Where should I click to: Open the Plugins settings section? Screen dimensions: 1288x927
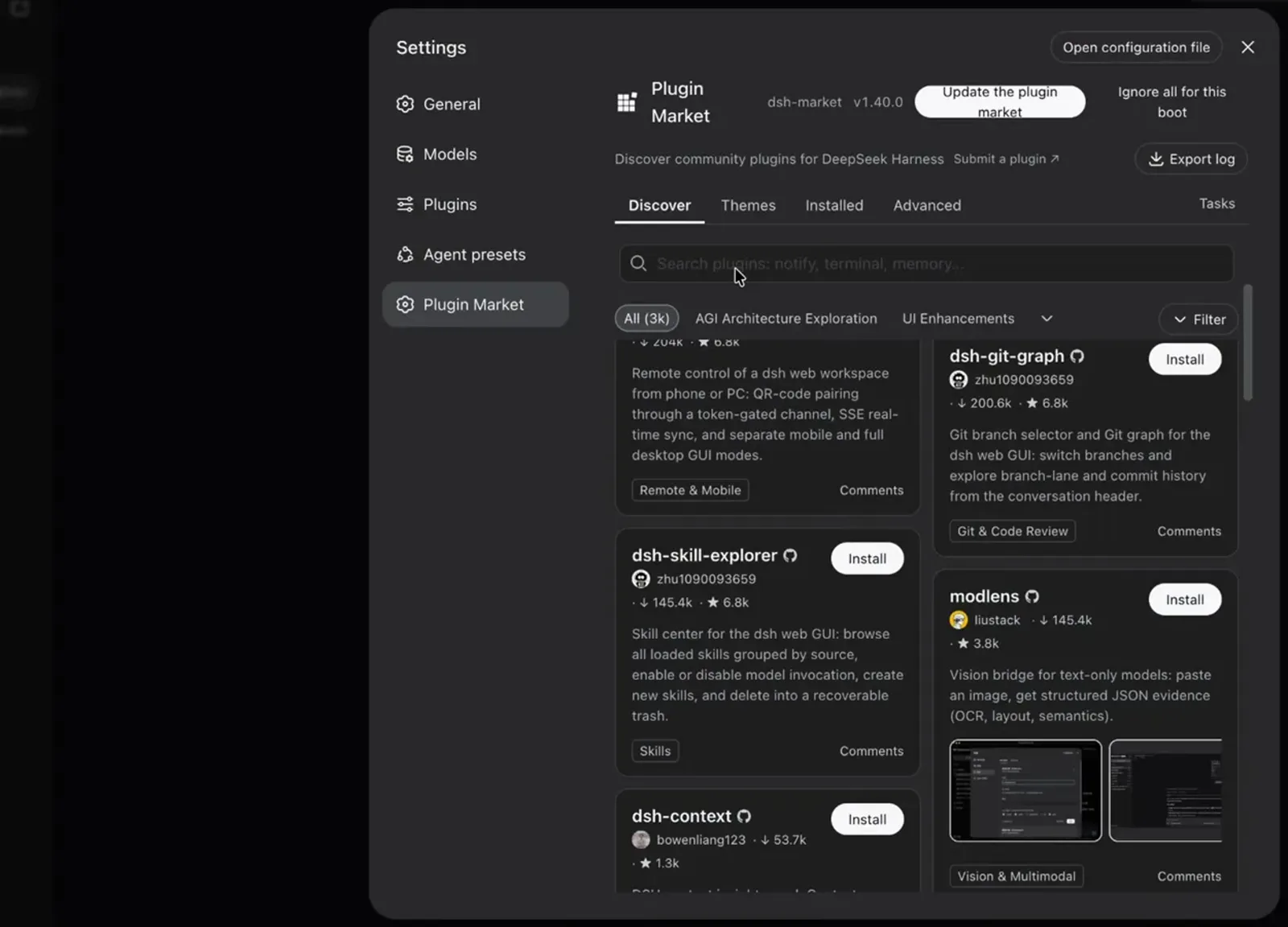pos(475,204)
